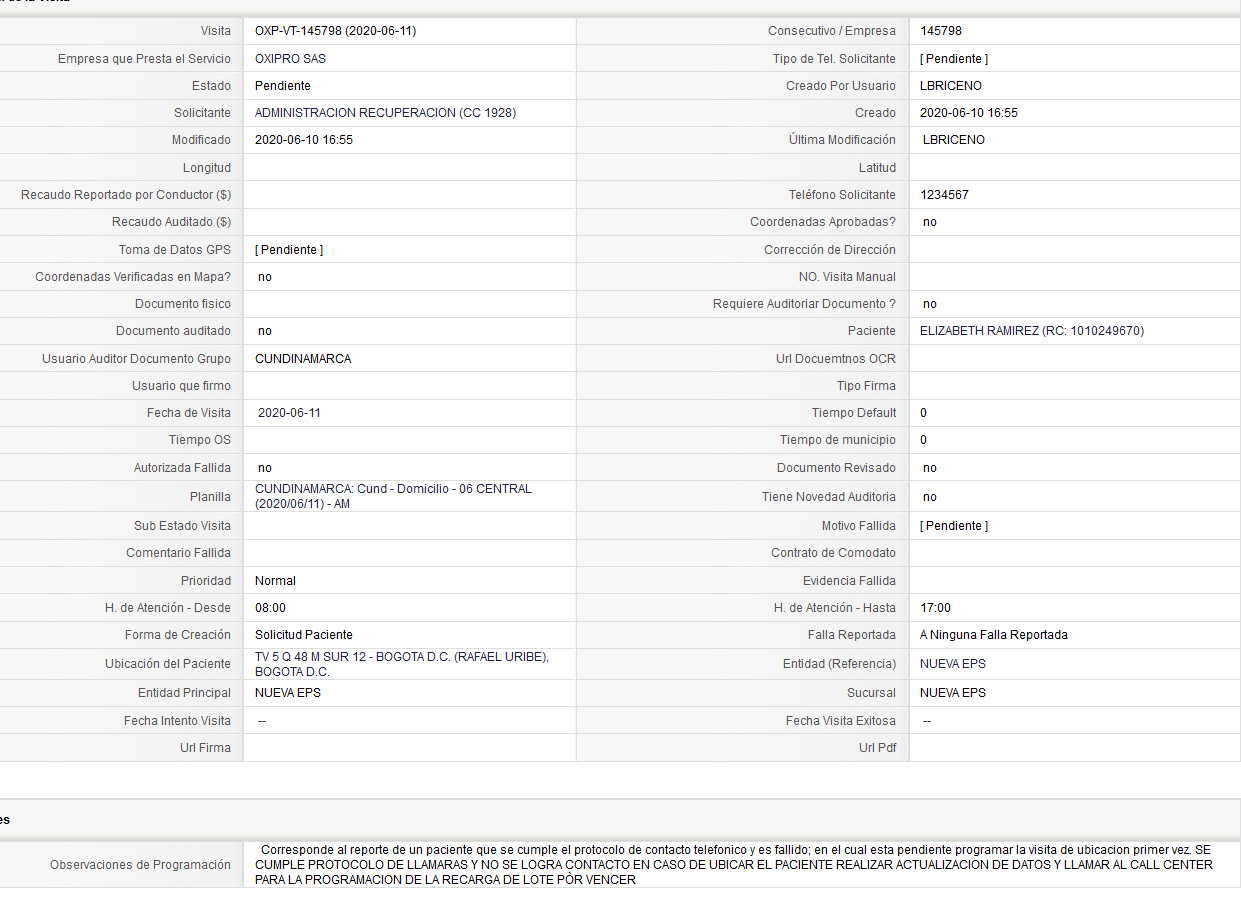Open patient ELIZABETH RAMIREZ (RC: 1010249670)
Viewport: 1241px width, 910px height.
coord(1032,331)
